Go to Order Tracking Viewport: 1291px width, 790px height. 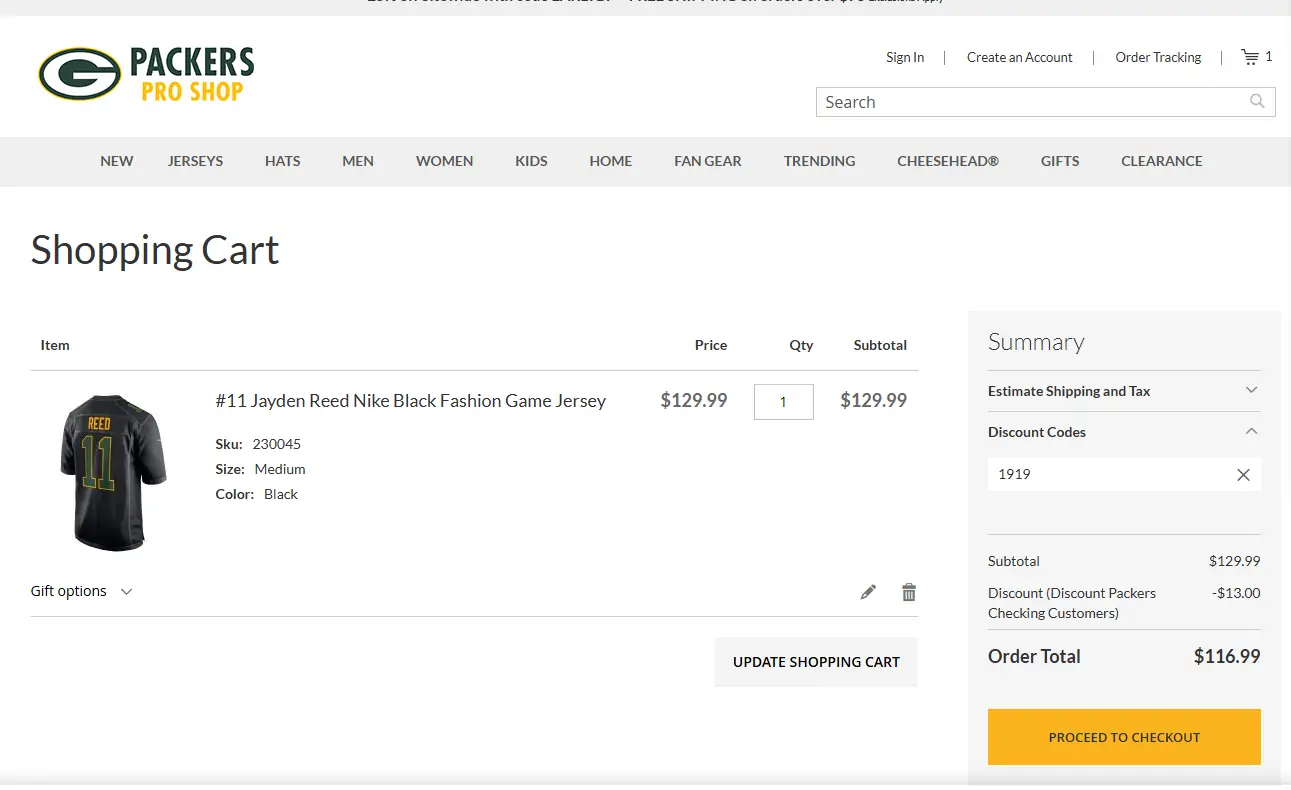1158,57
